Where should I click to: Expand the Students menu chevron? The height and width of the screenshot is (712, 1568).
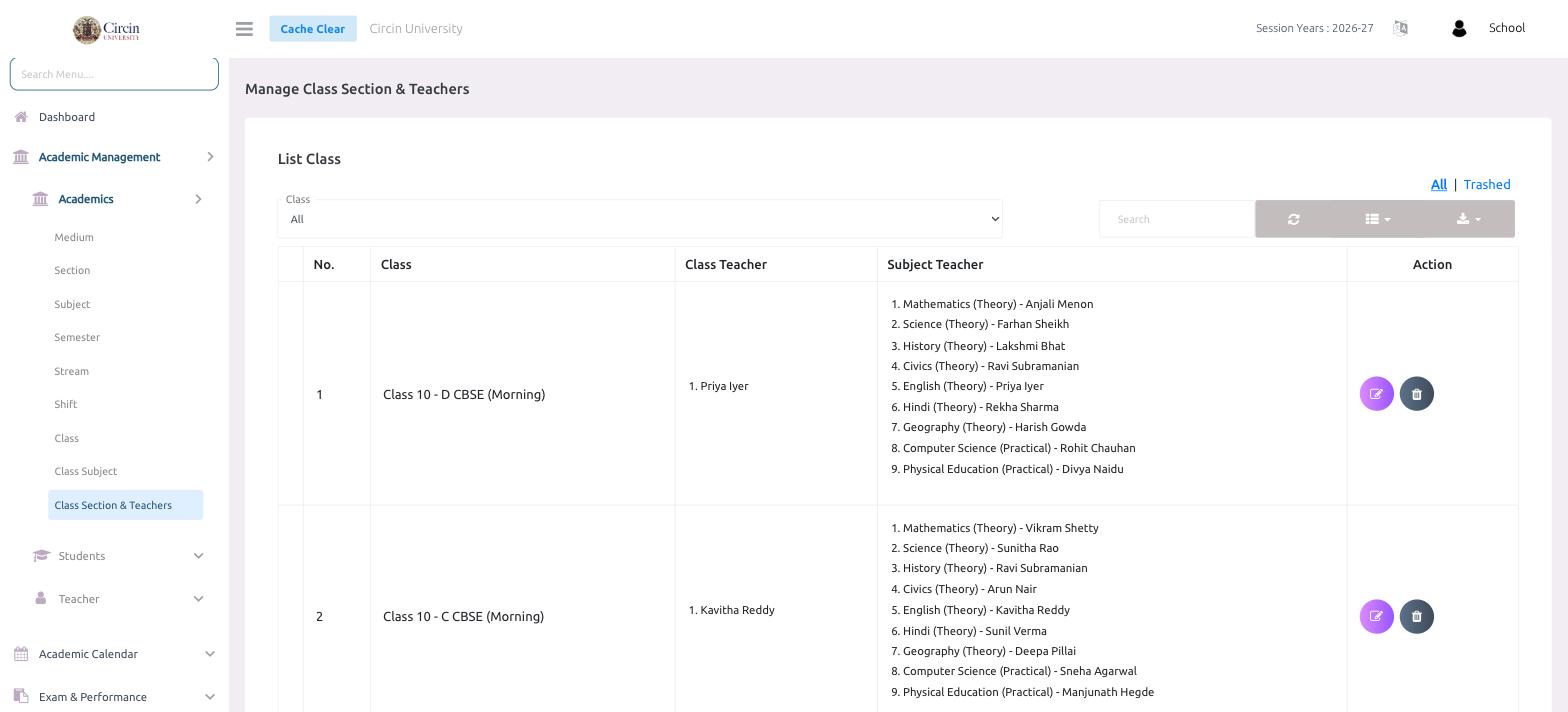[x=198, y=556]
